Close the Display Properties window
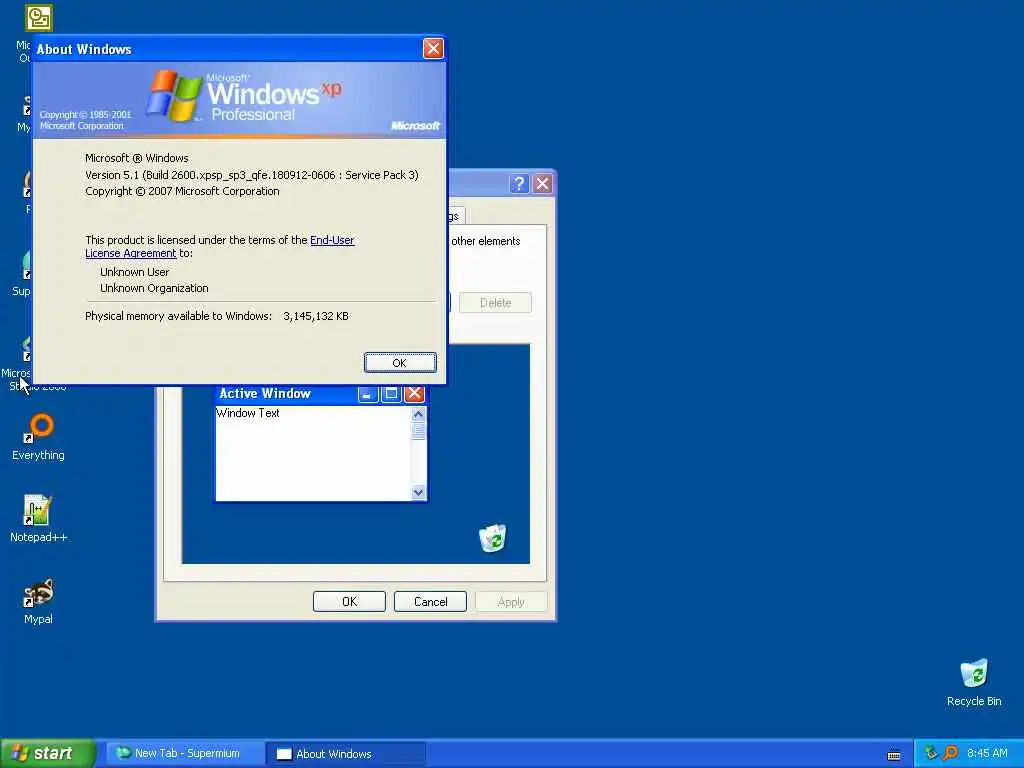This screenshot has width=1024, height=768. pyautogui.click(x=542, y=184)
